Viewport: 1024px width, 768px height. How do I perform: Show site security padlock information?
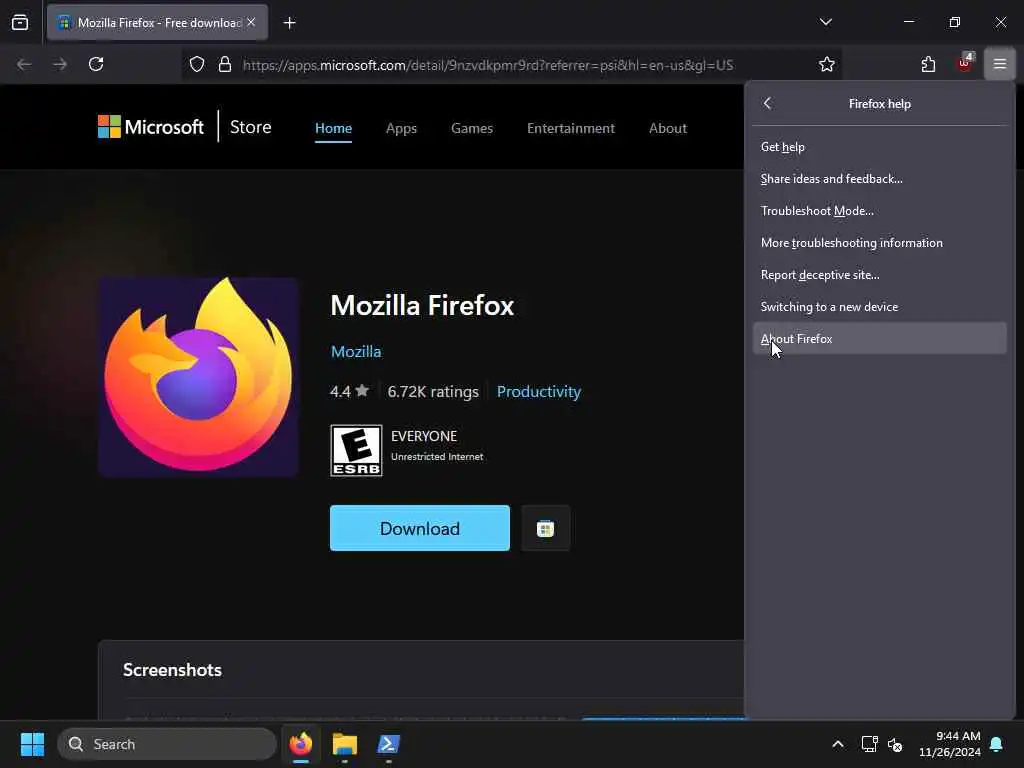pyautogui.click(x=225, y=65)
